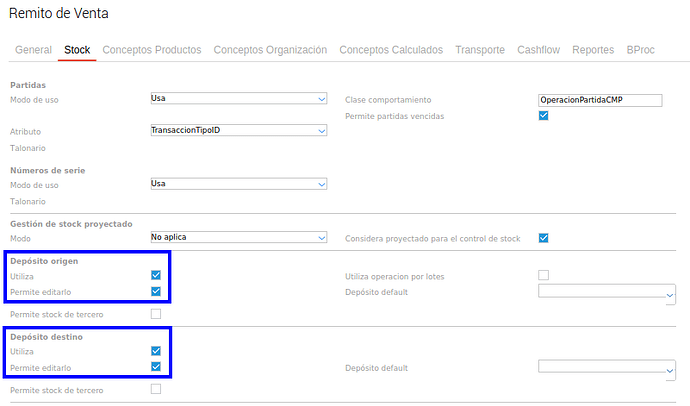This screenshot has width=690, height=406.
Task: Toggle Considera proyectado para control de stock
Action: (544, 237)
